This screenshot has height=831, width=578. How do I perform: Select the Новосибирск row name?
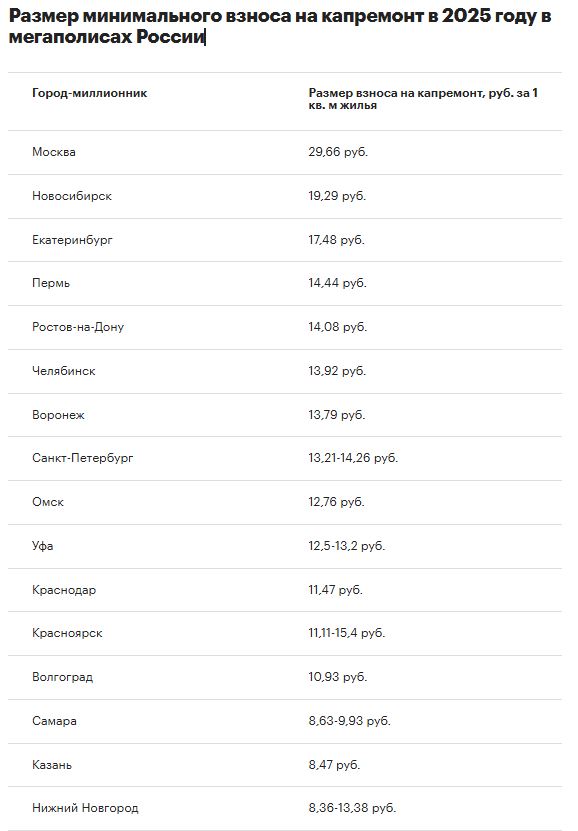[x=72, y=196]
